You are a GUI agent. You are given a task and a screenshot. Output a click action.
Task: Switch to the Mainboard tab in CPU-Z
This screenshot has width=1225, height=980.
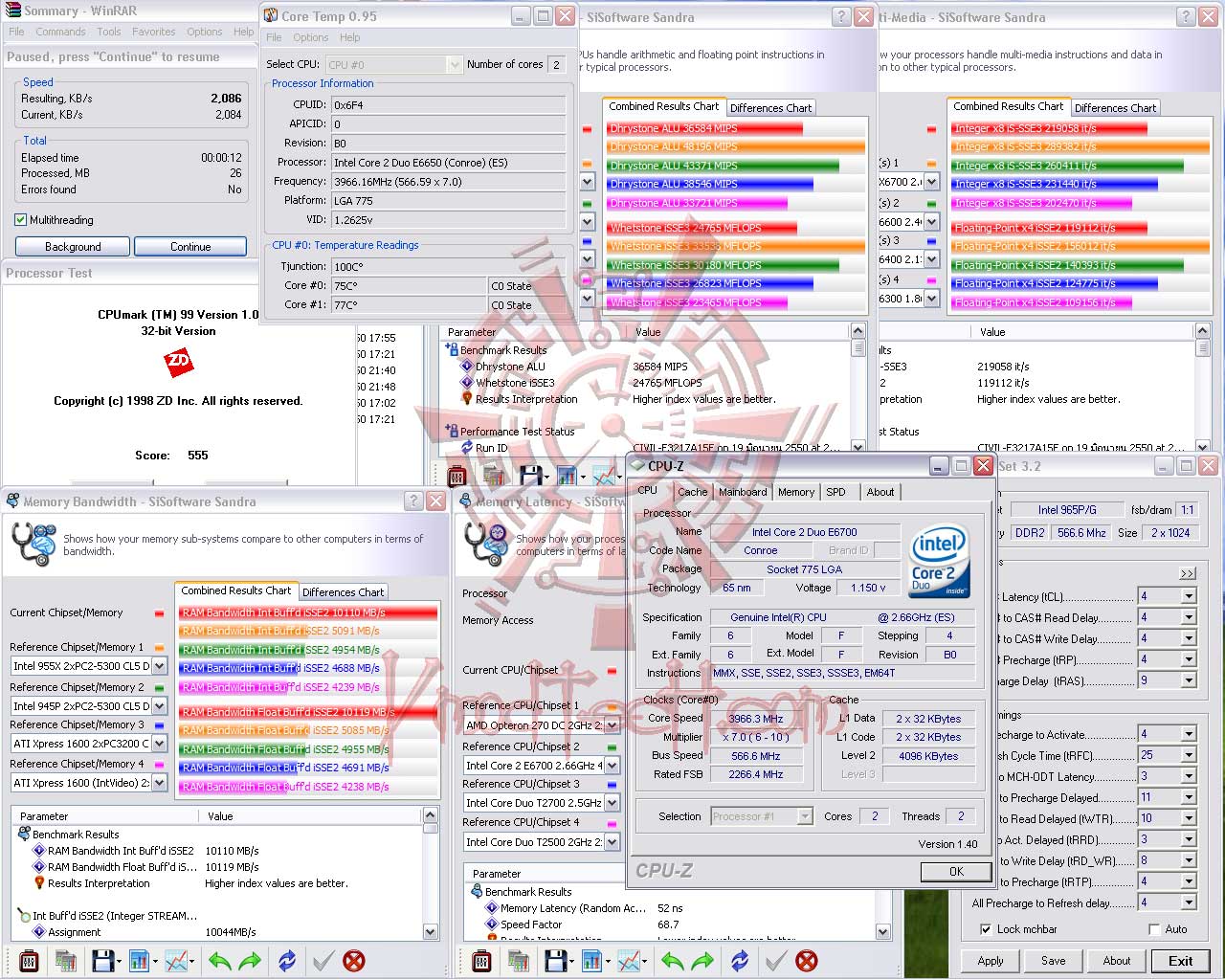point(743,492)
